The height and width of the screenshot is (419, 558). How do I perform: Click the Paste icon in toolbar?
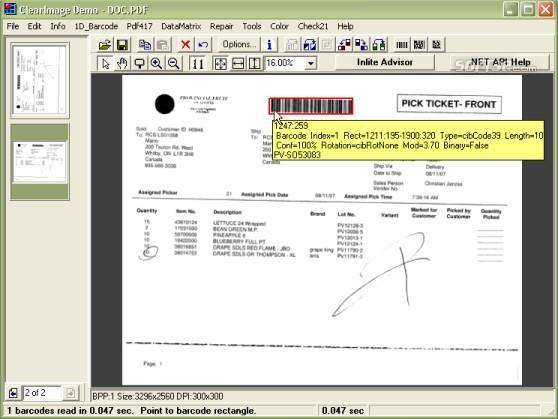(x=162, y=45)
